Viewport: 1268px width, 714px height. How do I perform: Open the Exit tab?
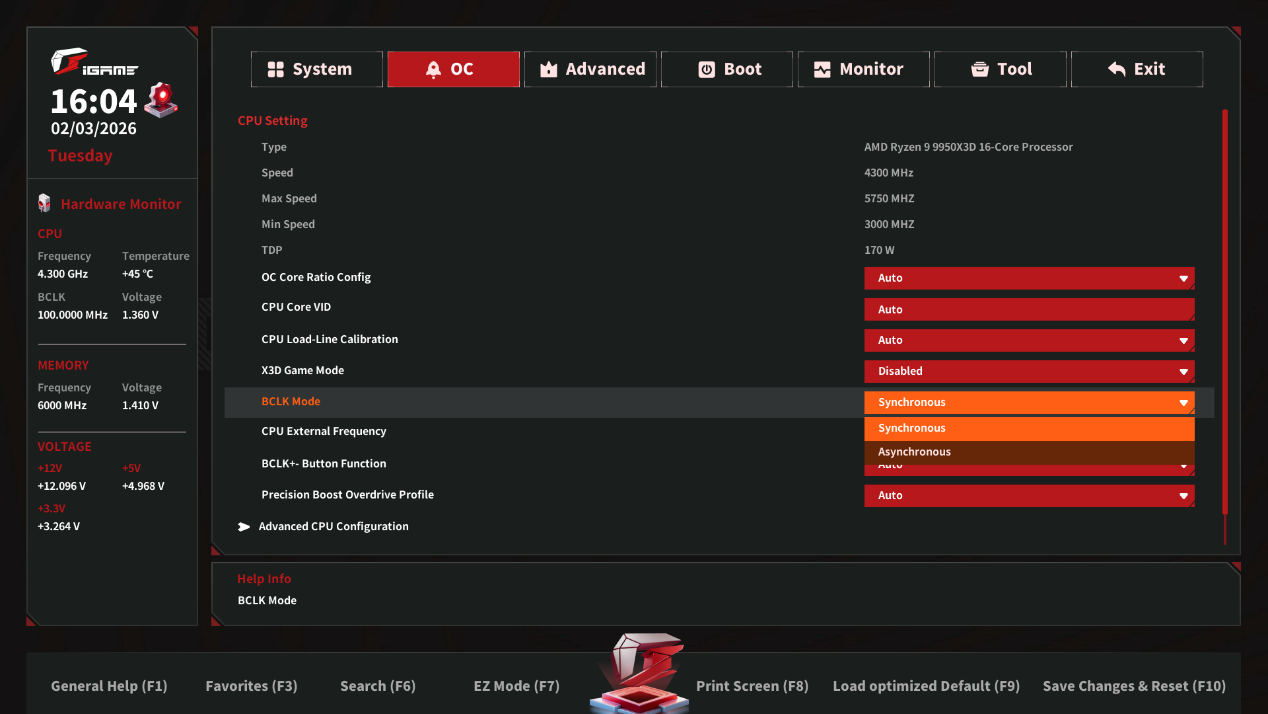tap(1137, 69)
